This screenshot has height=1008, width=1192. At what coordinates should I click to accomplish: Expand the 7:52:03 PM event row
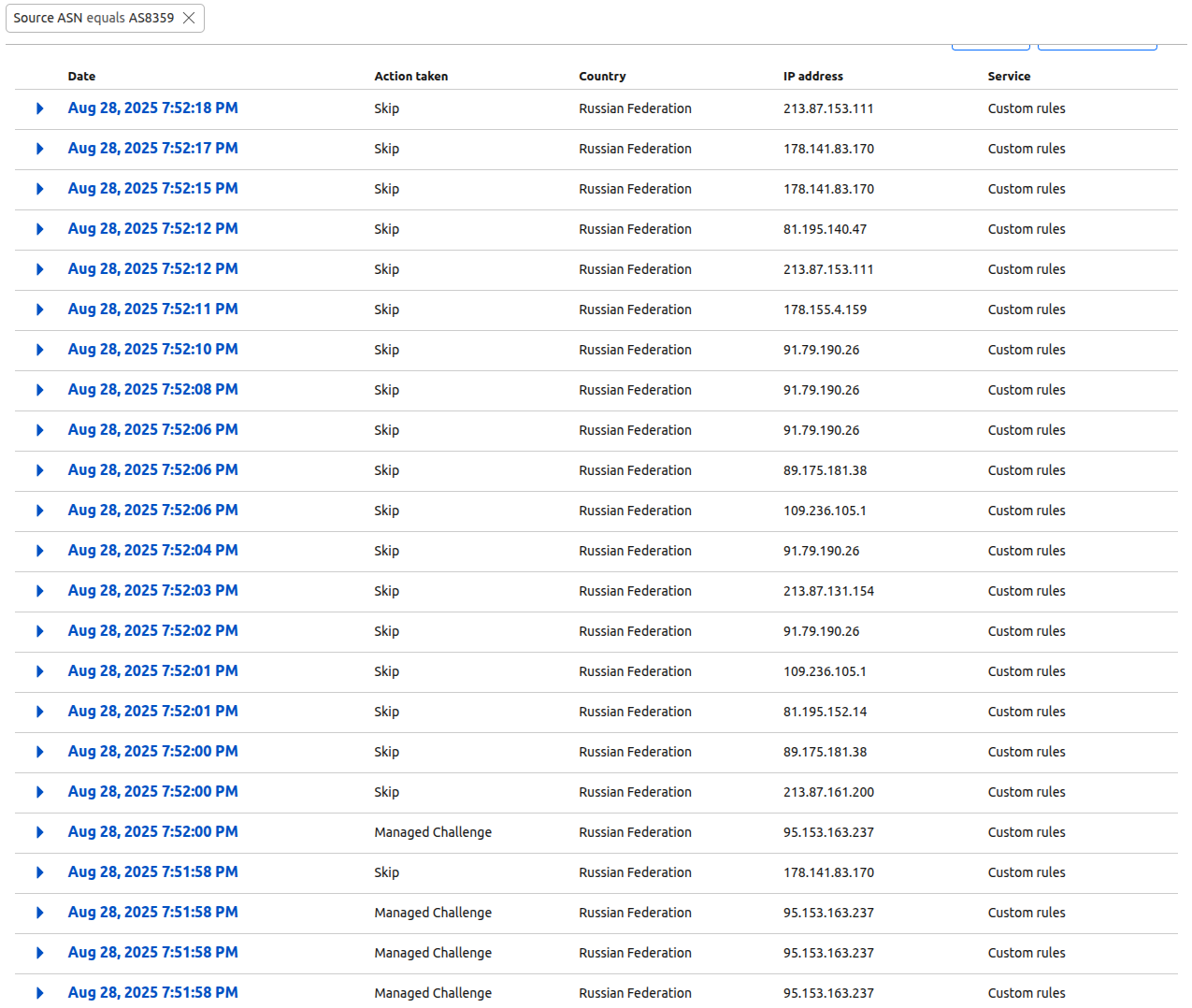[39, 591]
